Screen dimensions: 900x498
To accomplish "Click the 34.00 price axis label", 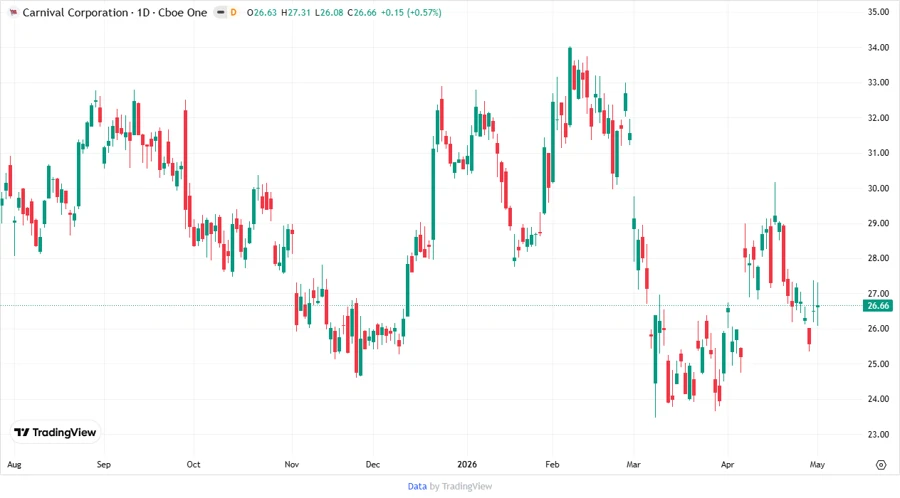I will point(878,48).
